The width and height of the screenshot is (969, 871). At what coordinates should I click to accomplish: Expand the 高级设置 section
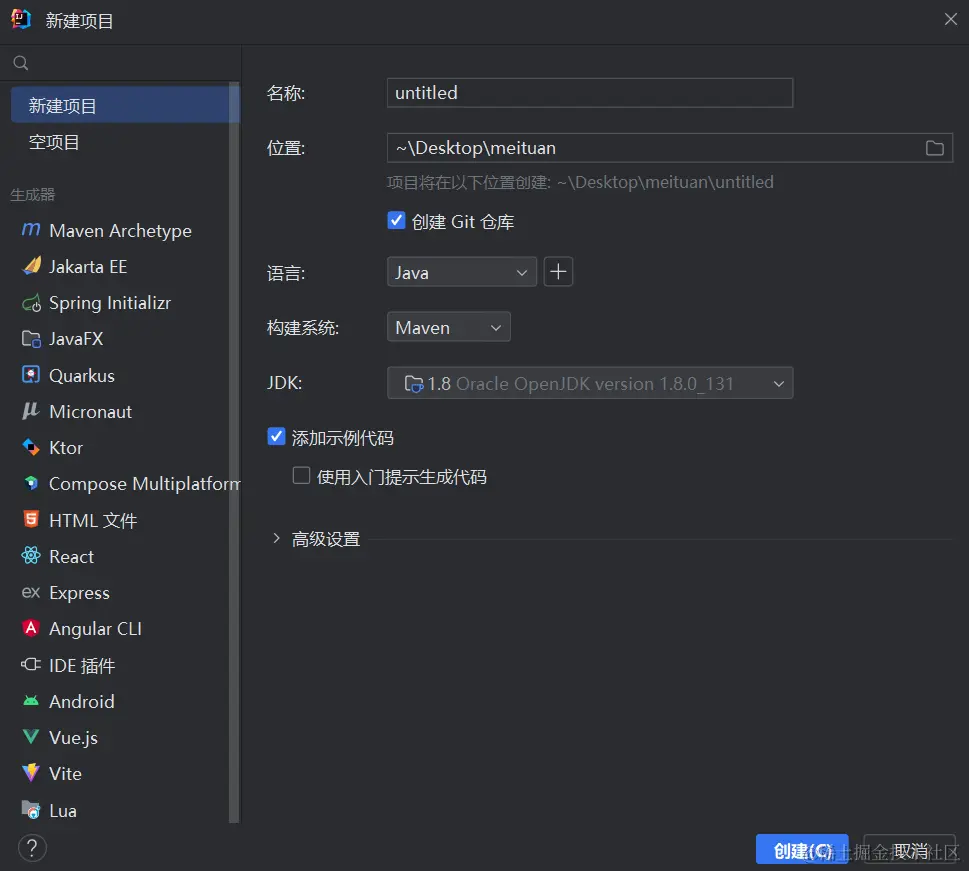(276, 538)
